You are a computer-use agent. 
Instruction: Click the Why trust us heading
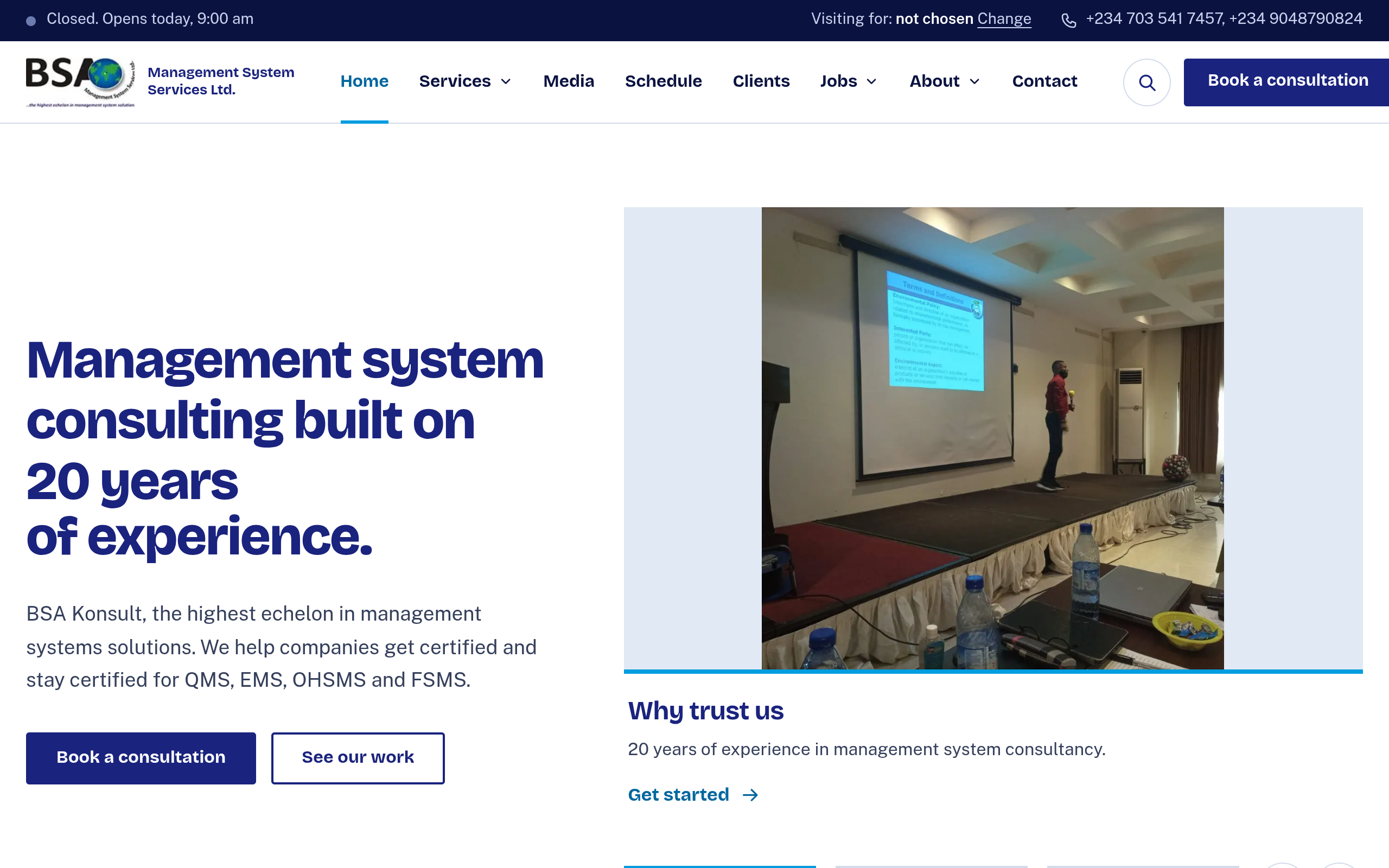(x=705, y=711)
